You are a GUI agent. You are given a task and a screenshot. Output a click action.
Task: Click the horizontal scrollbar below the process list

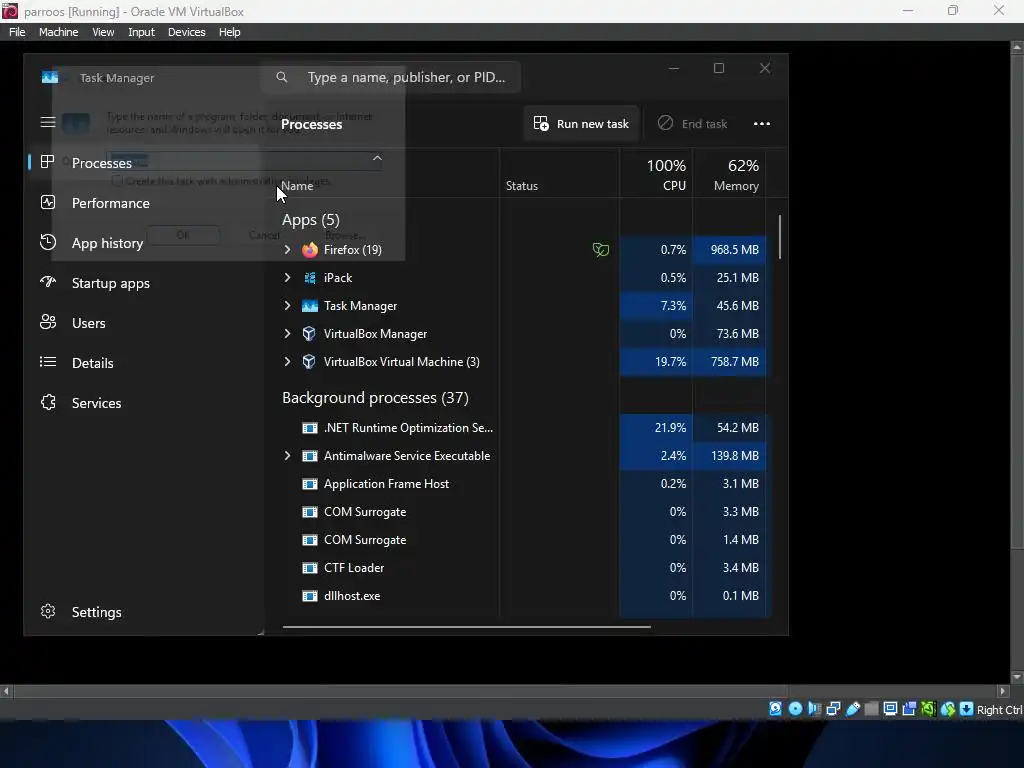click(x=466, y=626)
